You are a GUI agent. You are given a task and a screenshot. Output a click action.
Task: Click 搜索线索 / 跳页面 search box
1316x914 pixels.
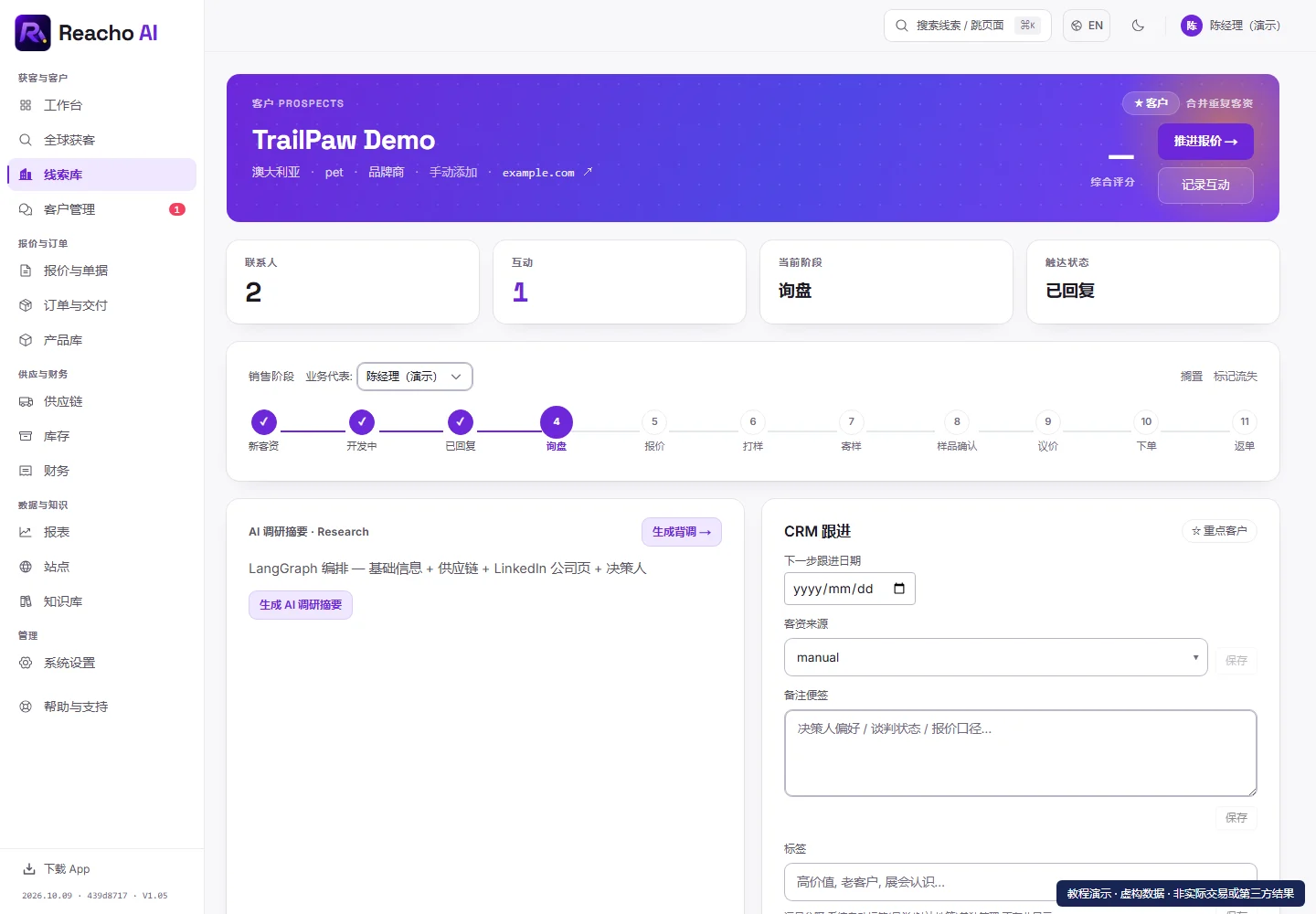[968, 26]
